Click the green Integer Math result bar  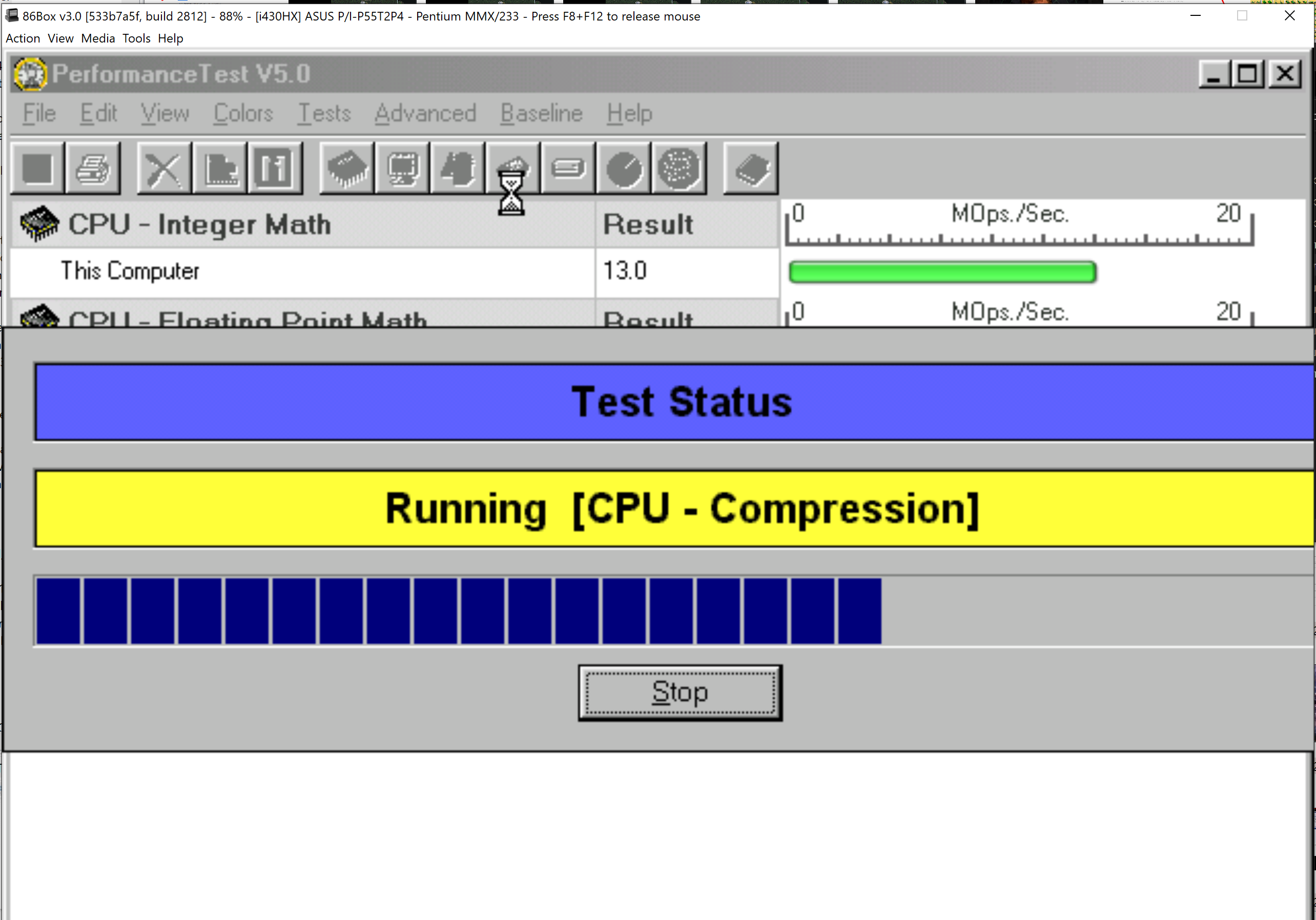942,272
